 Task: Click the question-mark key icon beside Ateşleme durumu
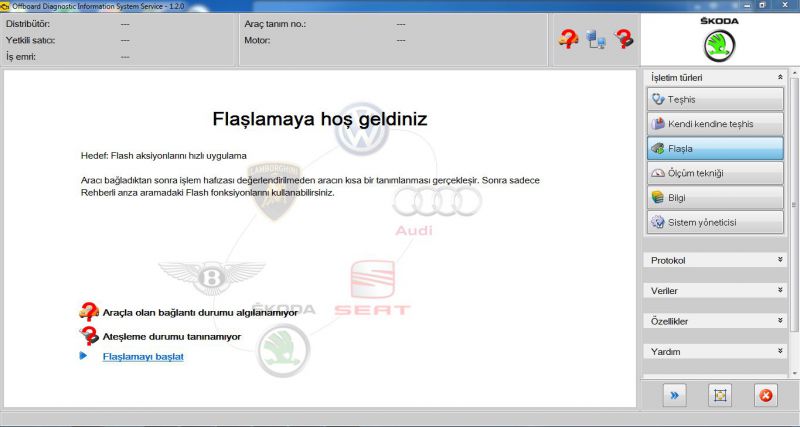[x=89, y=336]
